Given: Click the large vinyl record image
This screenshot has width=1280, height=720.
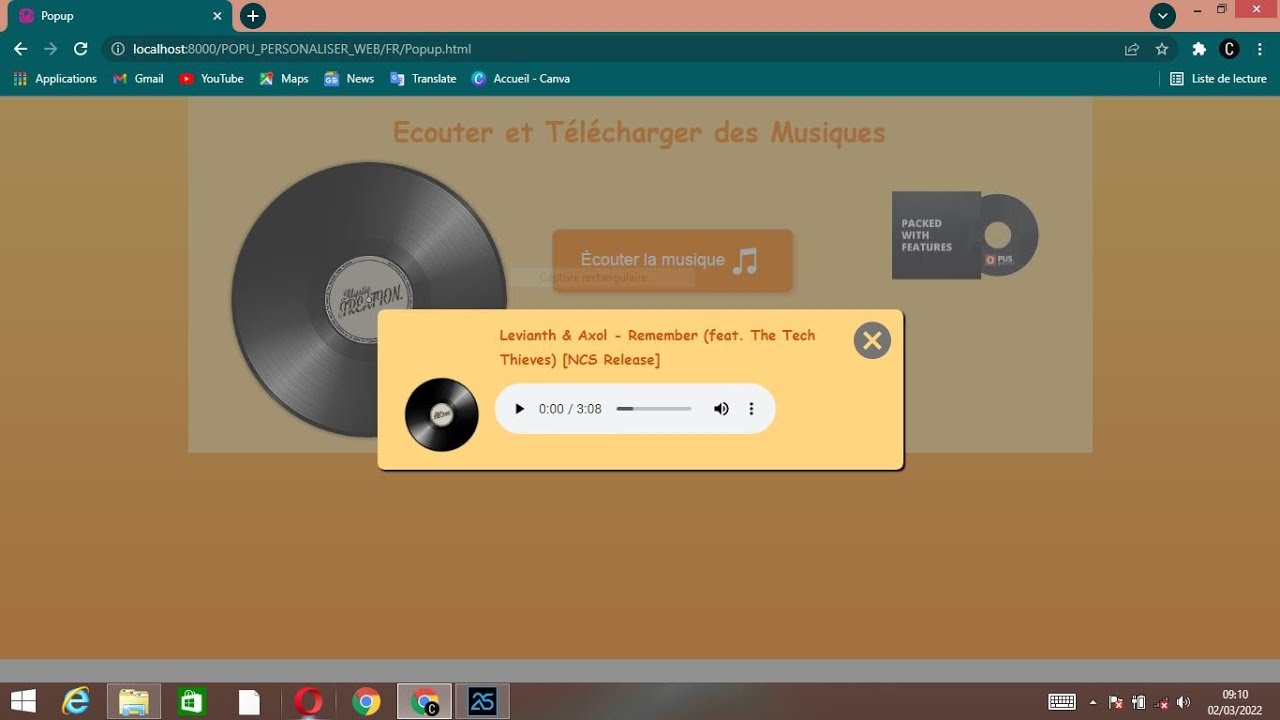Looking at the screenshot, I should pos(369,300).
